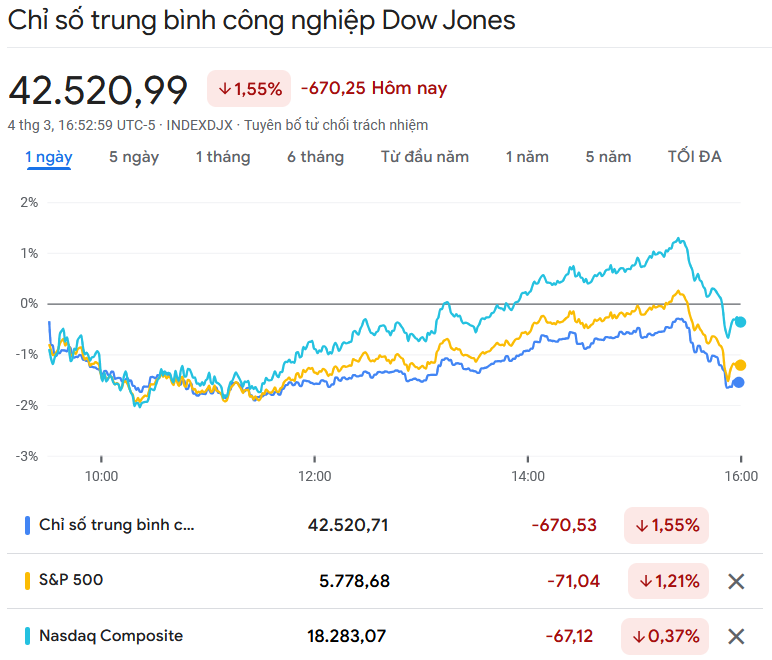Image resolution: width=772 pixels, height=660 pixels.
Task: Click the teal Nasdaq endpoint dot
Action: pos(740,322)
